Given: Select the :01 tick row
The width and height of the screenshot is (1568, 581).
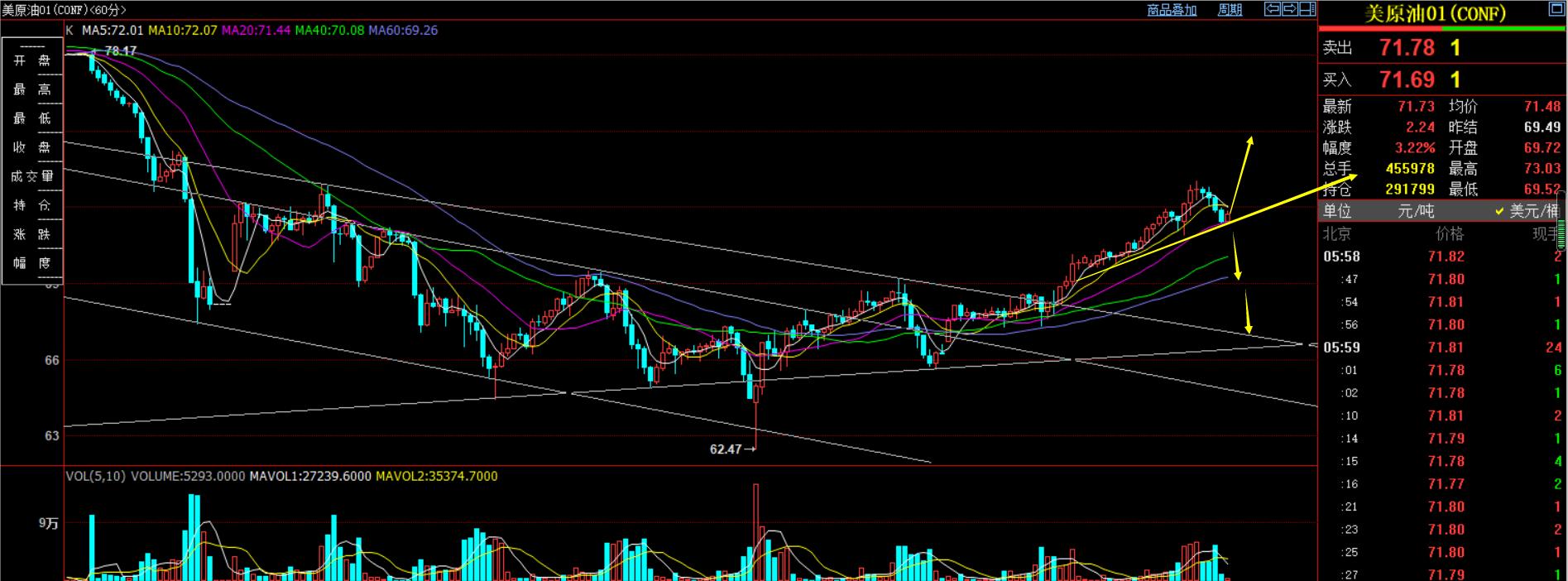Looking at the screenshot, I should point(1441,370).
